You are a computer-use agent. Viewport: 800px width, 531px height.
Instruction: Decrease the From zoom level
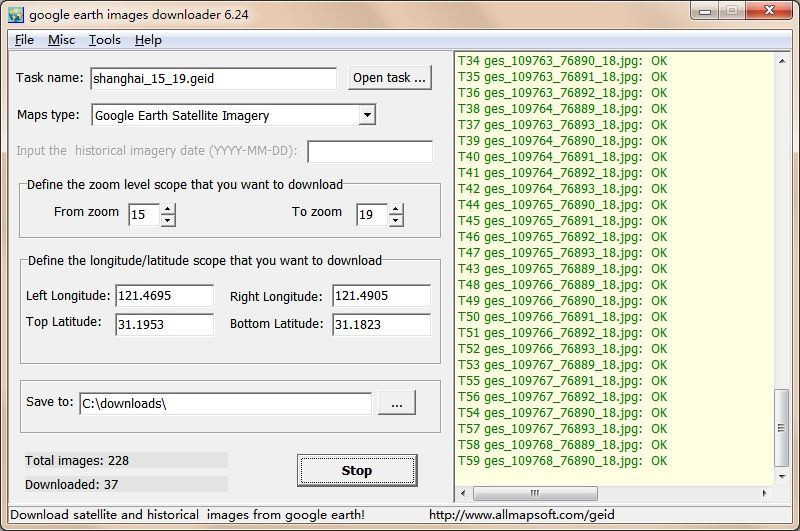(x=168, y=220)
